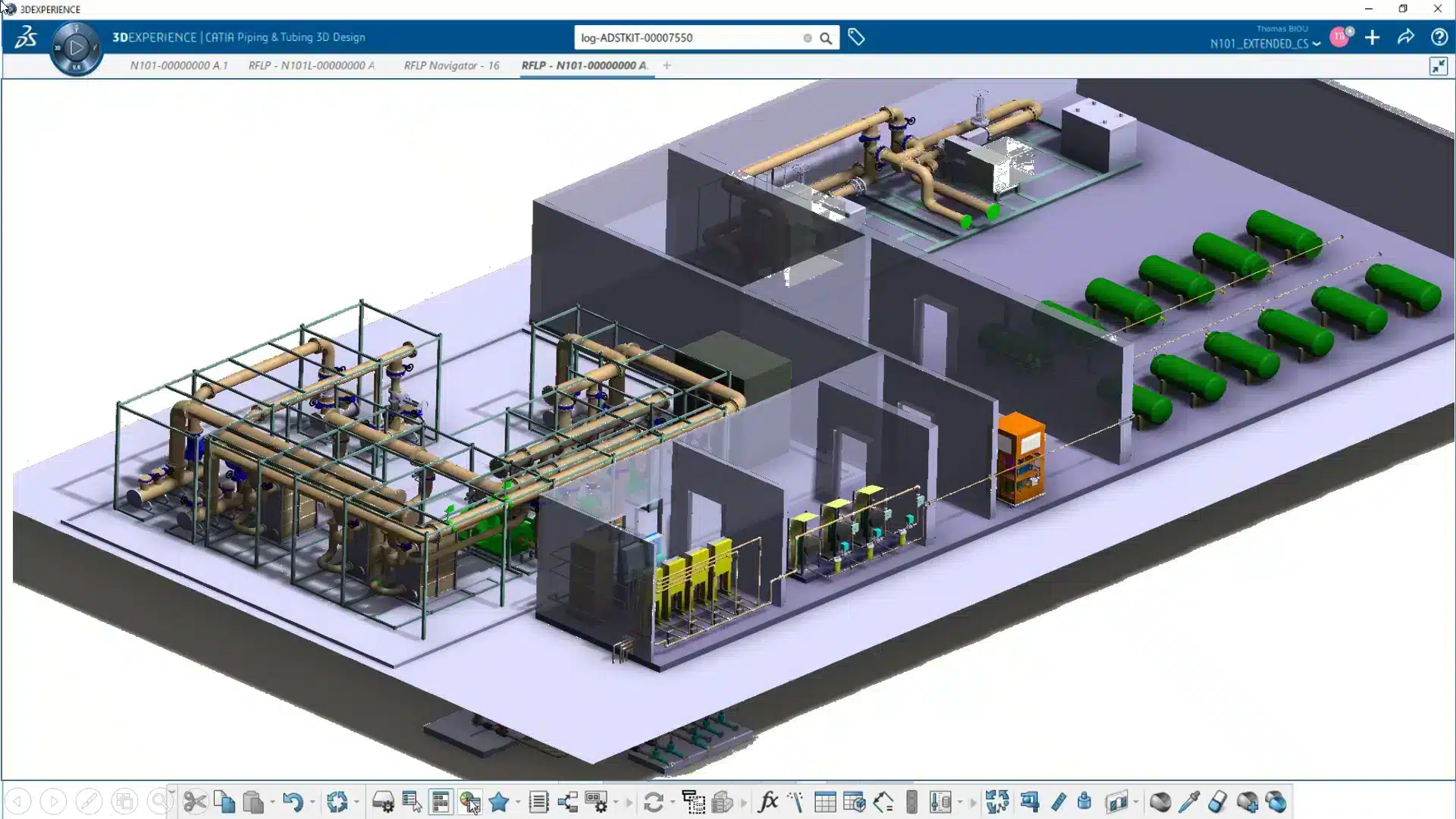Pick a color with the eyedropper icon
1456x819 pixels.
1188,802
